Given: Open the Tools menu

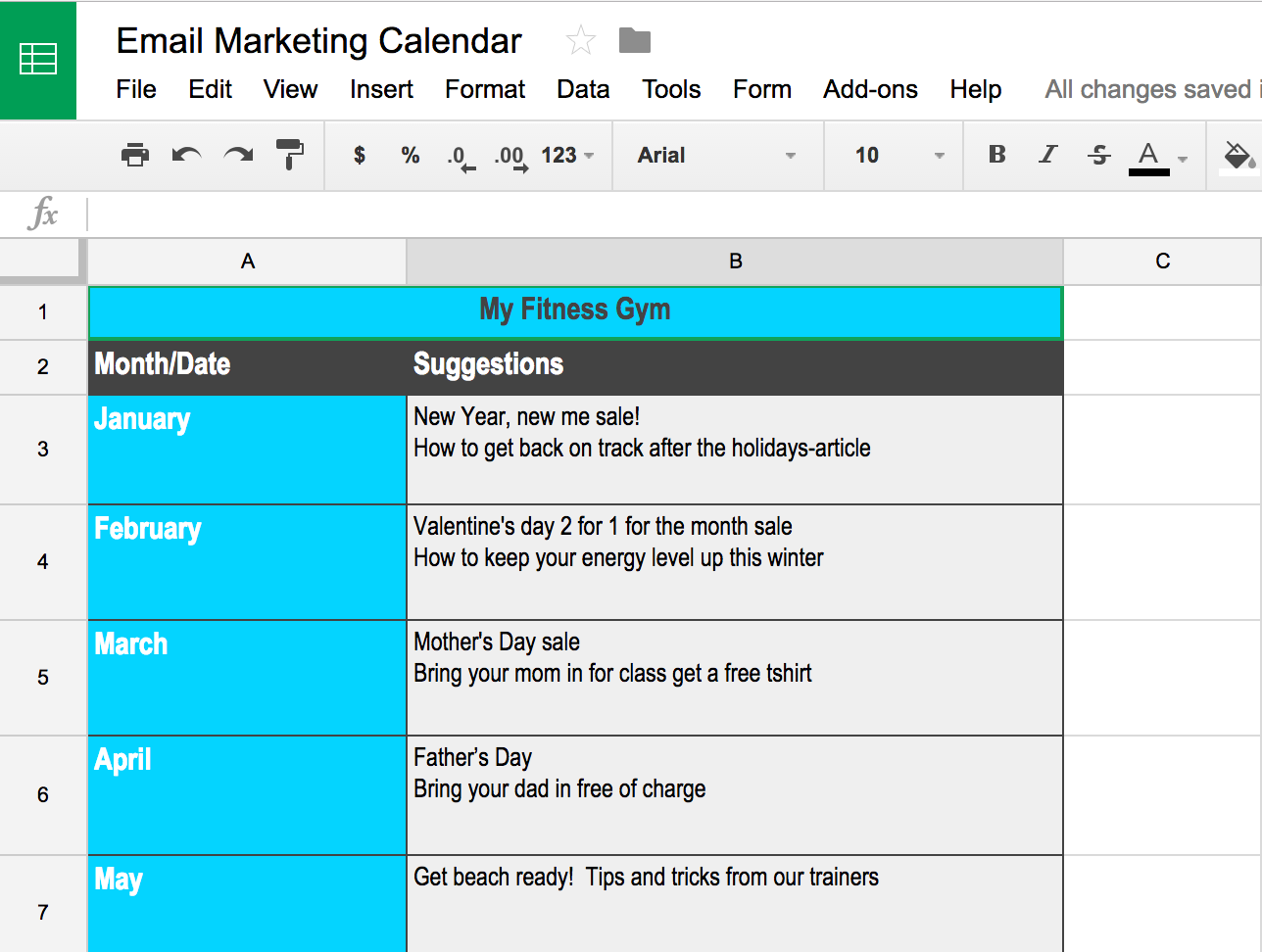Looking at the screenshot, I should [x=671, y=89].
